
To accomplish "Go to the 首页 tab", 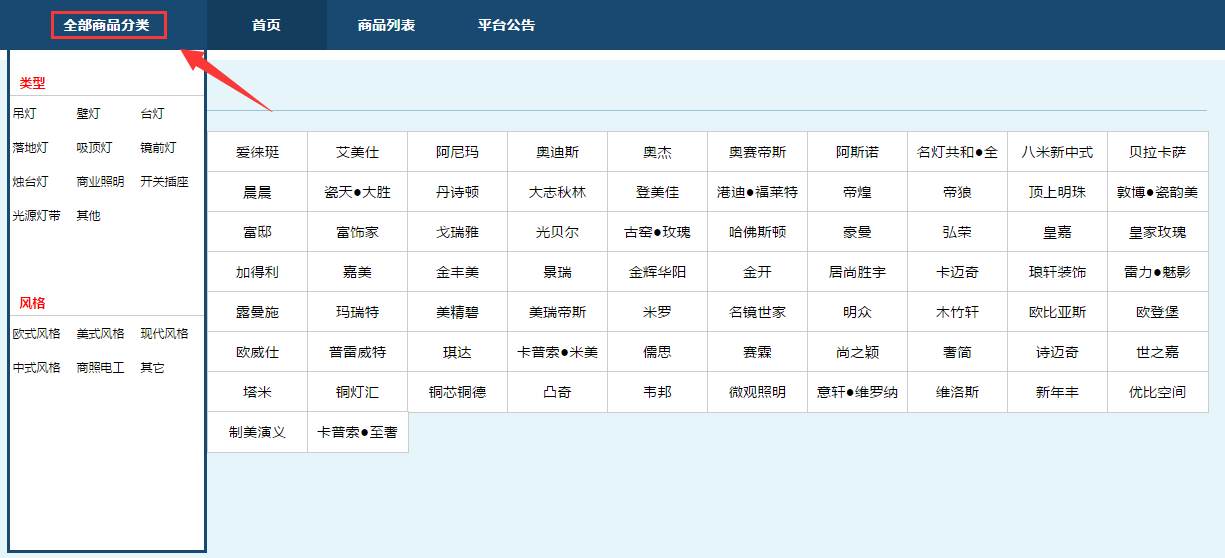I will coord(266,25).
